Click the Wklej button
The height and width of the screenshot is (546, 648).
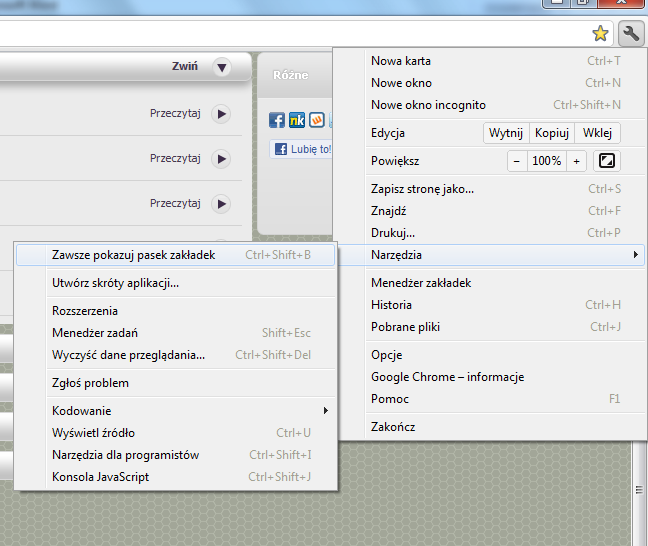[598, 133]
